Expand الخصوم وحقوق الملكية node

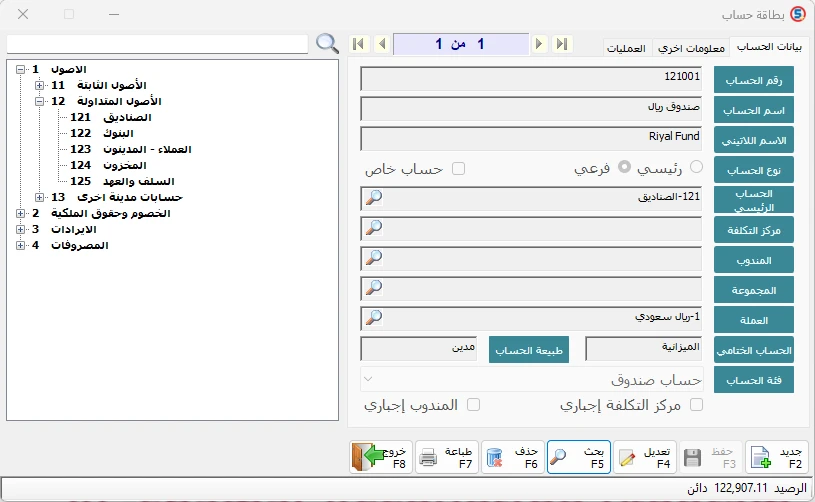pos(20,214)
